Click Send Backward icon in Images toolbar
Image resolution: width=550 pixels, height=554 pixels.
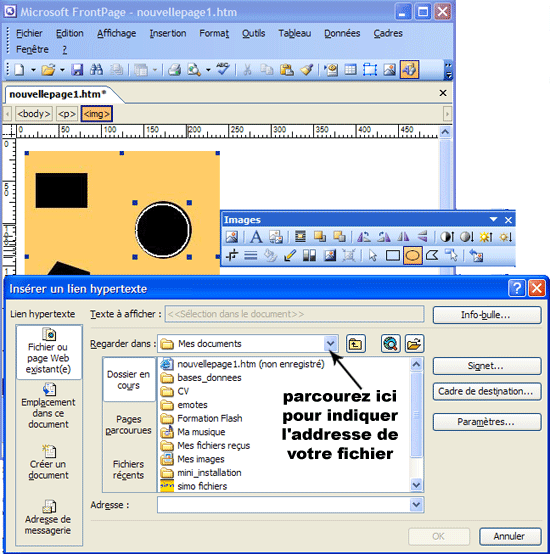tap(339, 237)
